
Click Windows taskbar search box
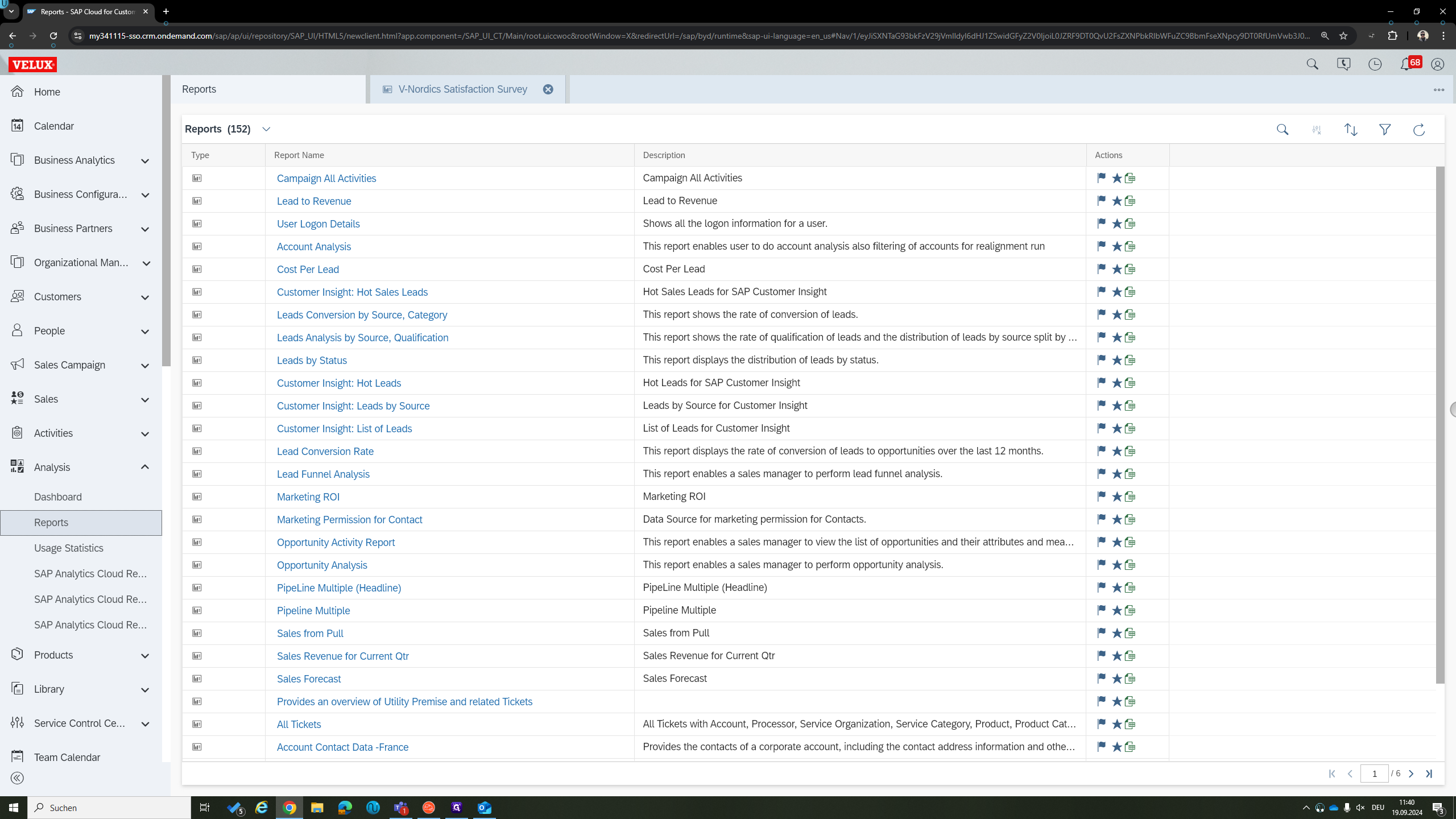coord(109,808)
